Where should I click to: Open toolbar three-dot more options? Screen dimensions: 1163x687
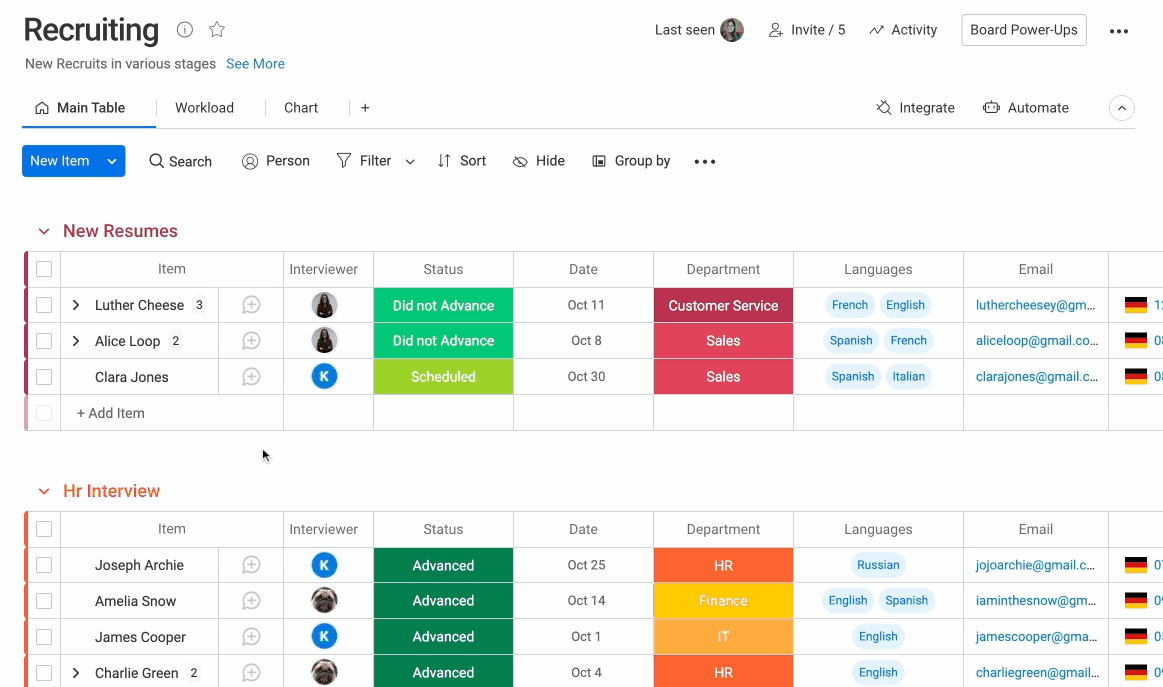click(705, 162)
